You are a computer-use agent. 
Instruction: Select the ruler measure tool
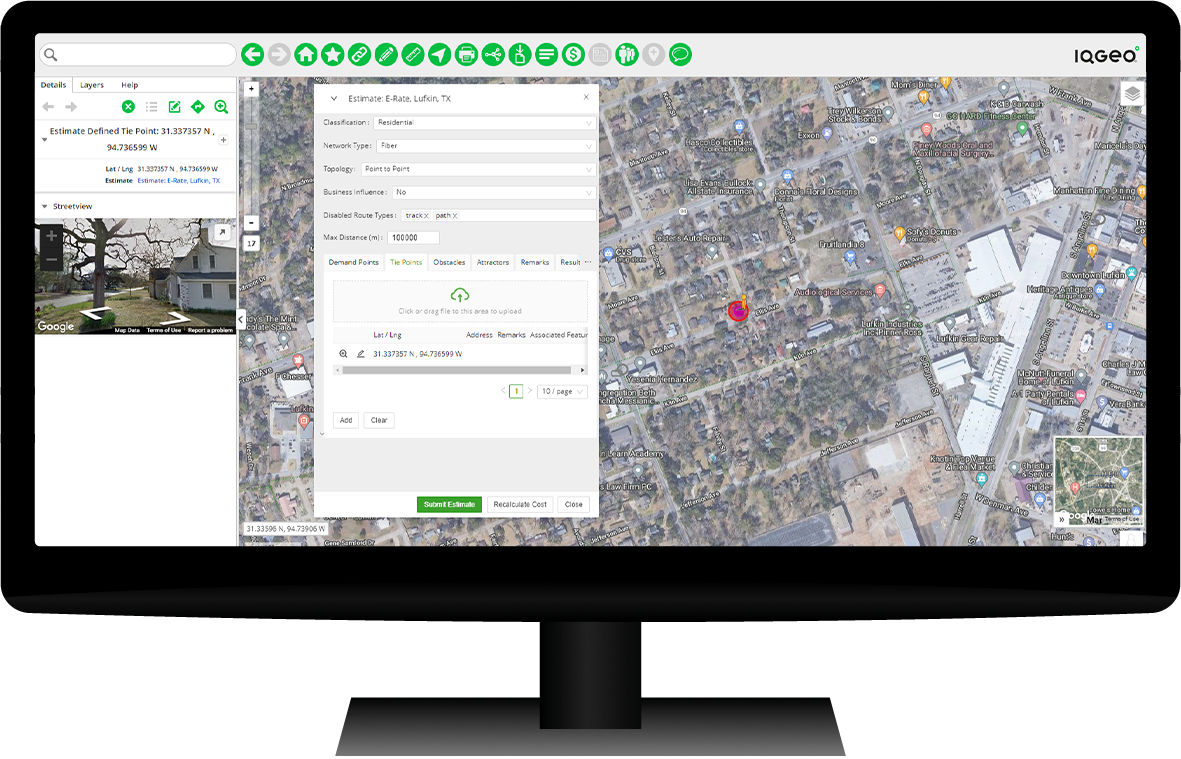click(413, 54)
